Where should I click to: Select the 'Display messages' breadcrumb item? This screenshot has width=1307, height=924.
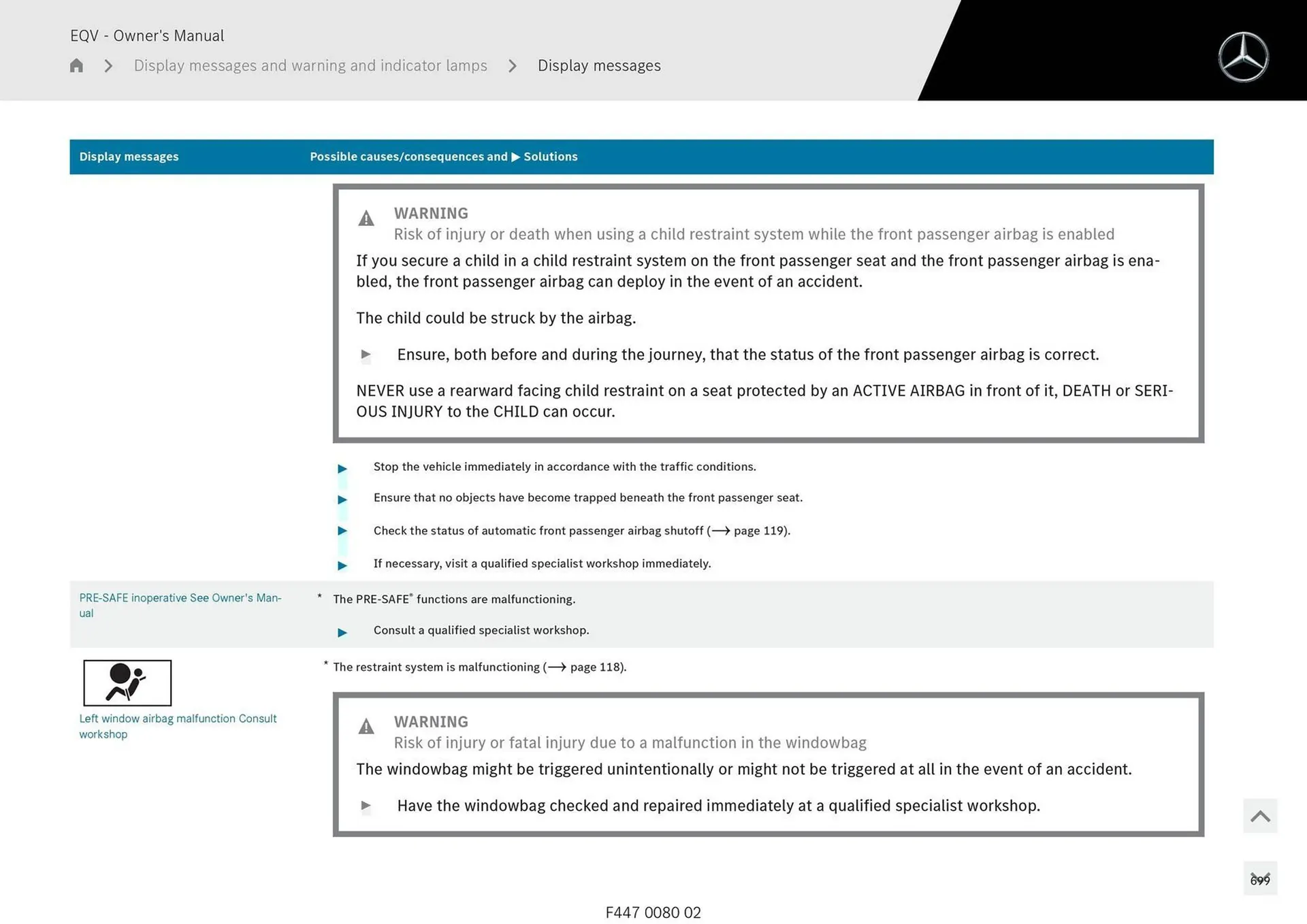598,65
